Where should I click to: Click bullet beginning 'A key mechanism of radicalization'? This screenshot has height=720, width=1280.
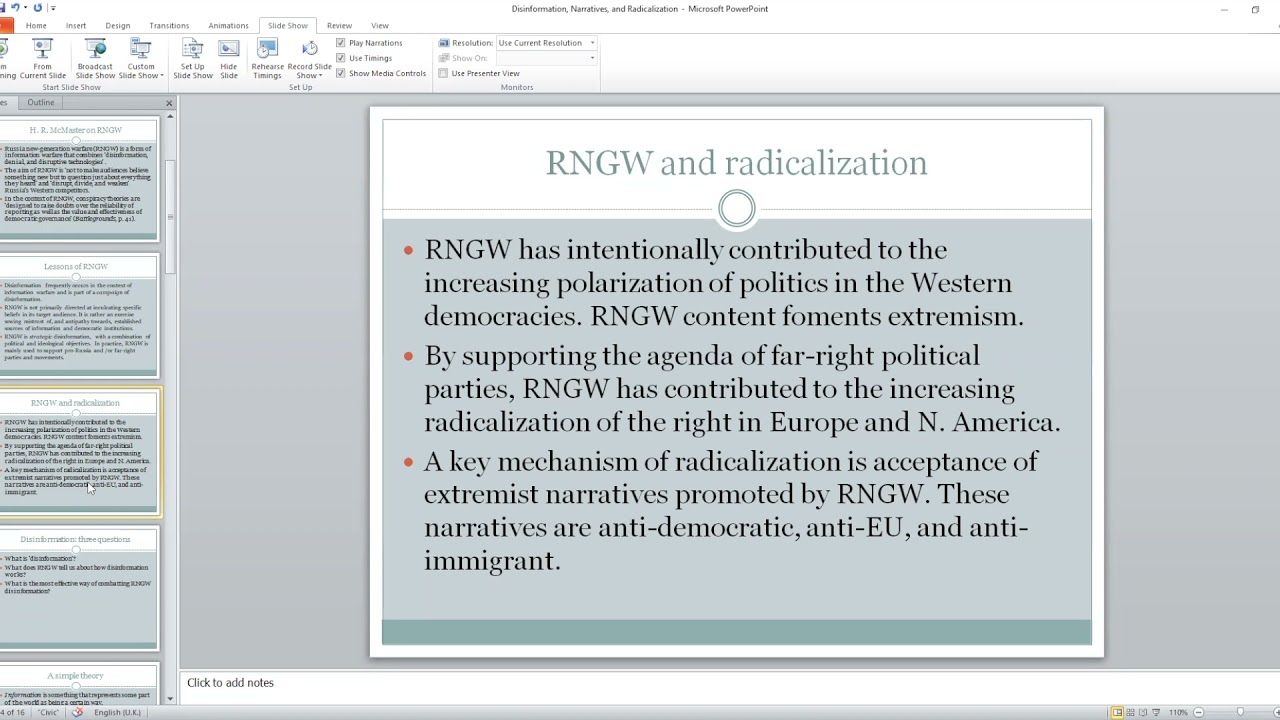click(x=731, y=511)
